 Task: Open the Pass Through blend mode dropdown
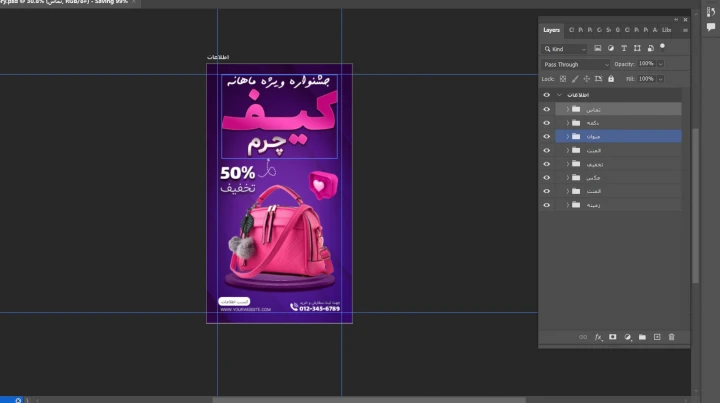tap(575, 64)
